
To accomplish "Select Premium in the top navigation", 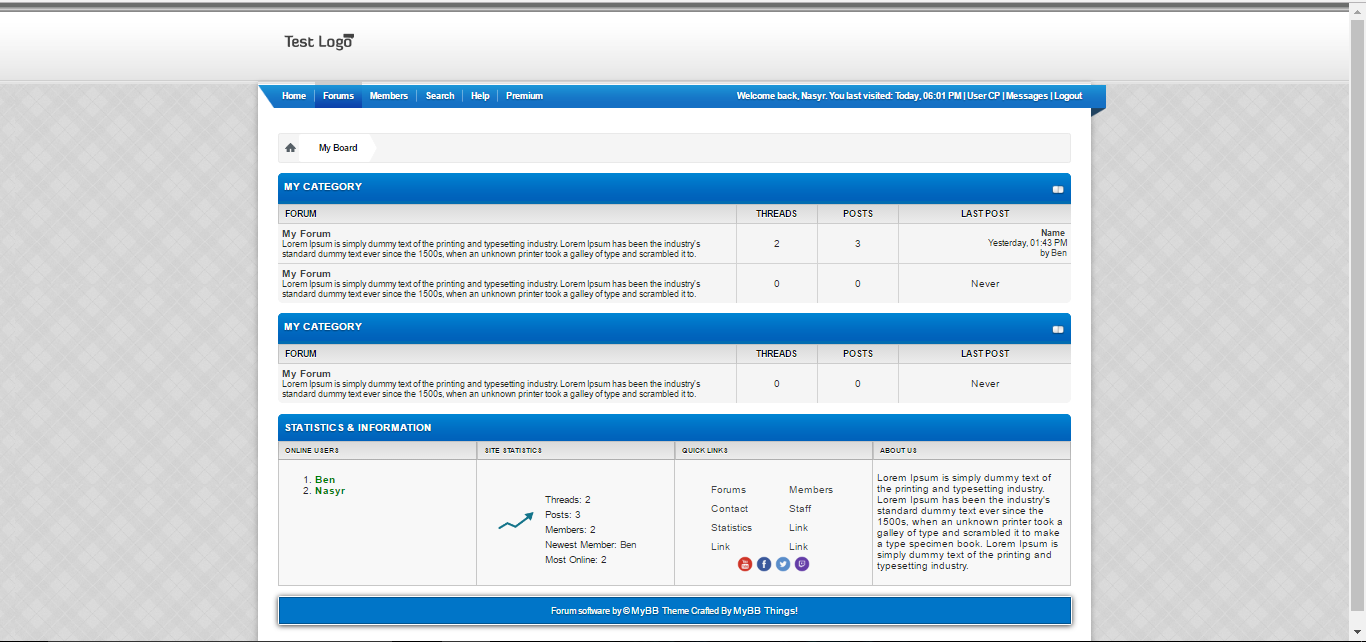I will click(x=524, y=96).
